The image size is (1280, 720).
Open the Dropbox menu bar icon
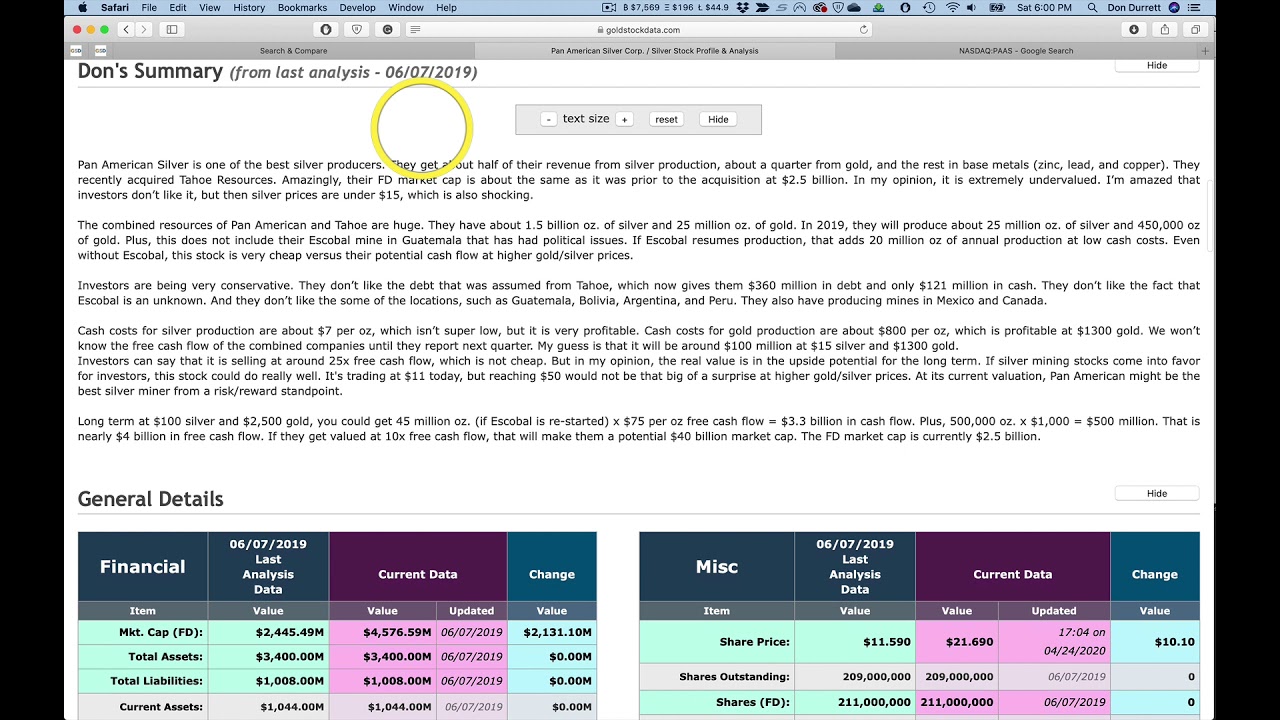[x=743, y=7]
